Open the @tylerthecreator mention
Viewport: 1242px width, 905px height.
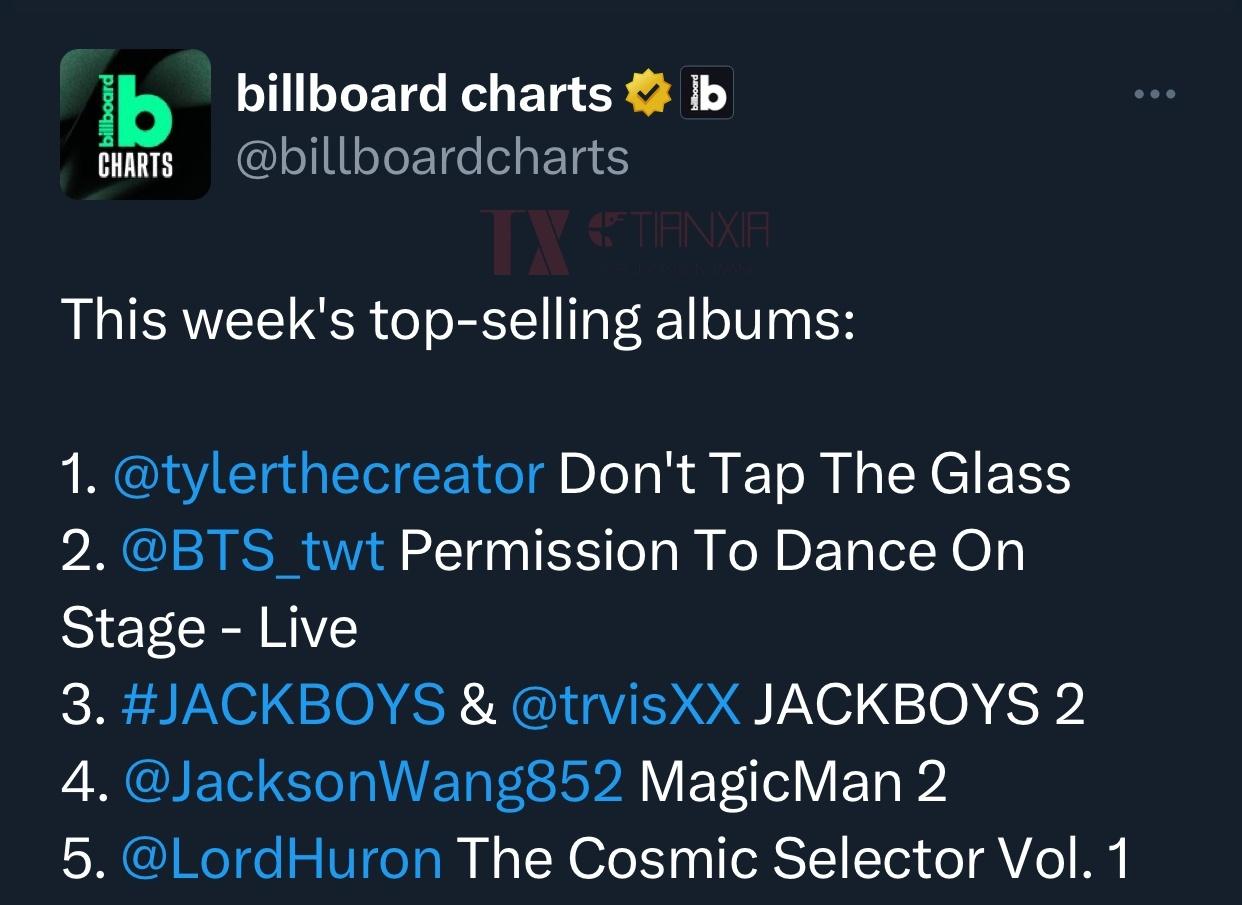[x=330, y=475]
